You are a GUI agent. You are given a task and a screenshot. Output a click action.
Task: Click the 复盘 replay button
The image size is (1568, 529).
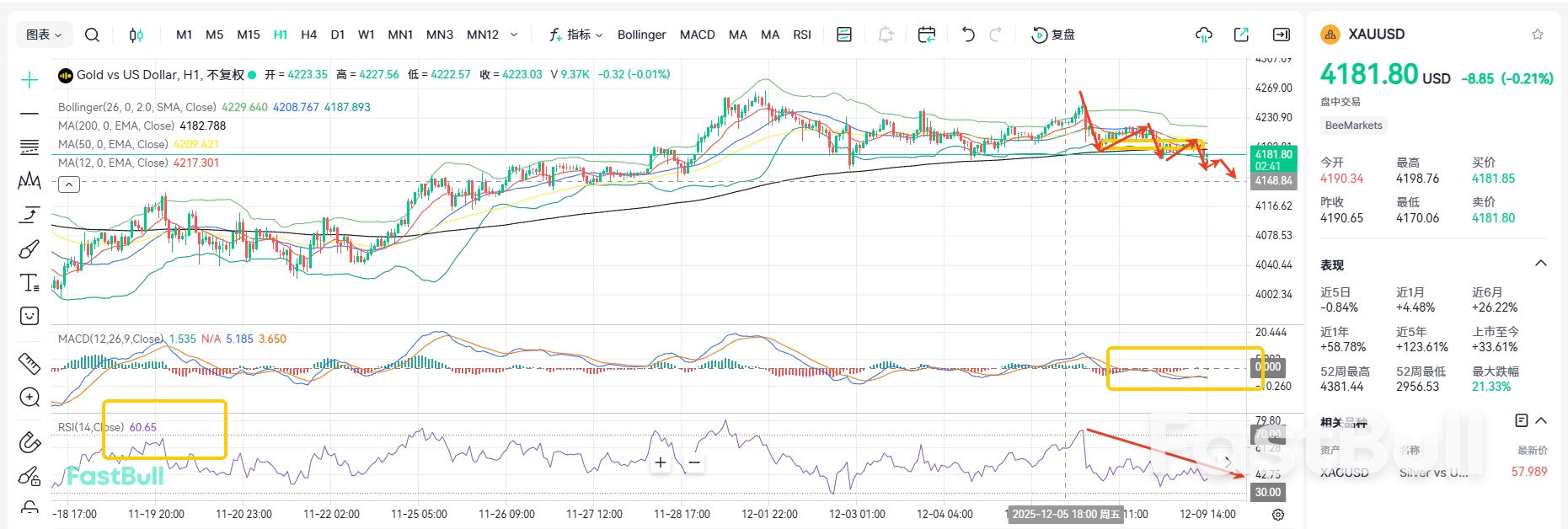tap(1053, 35)
